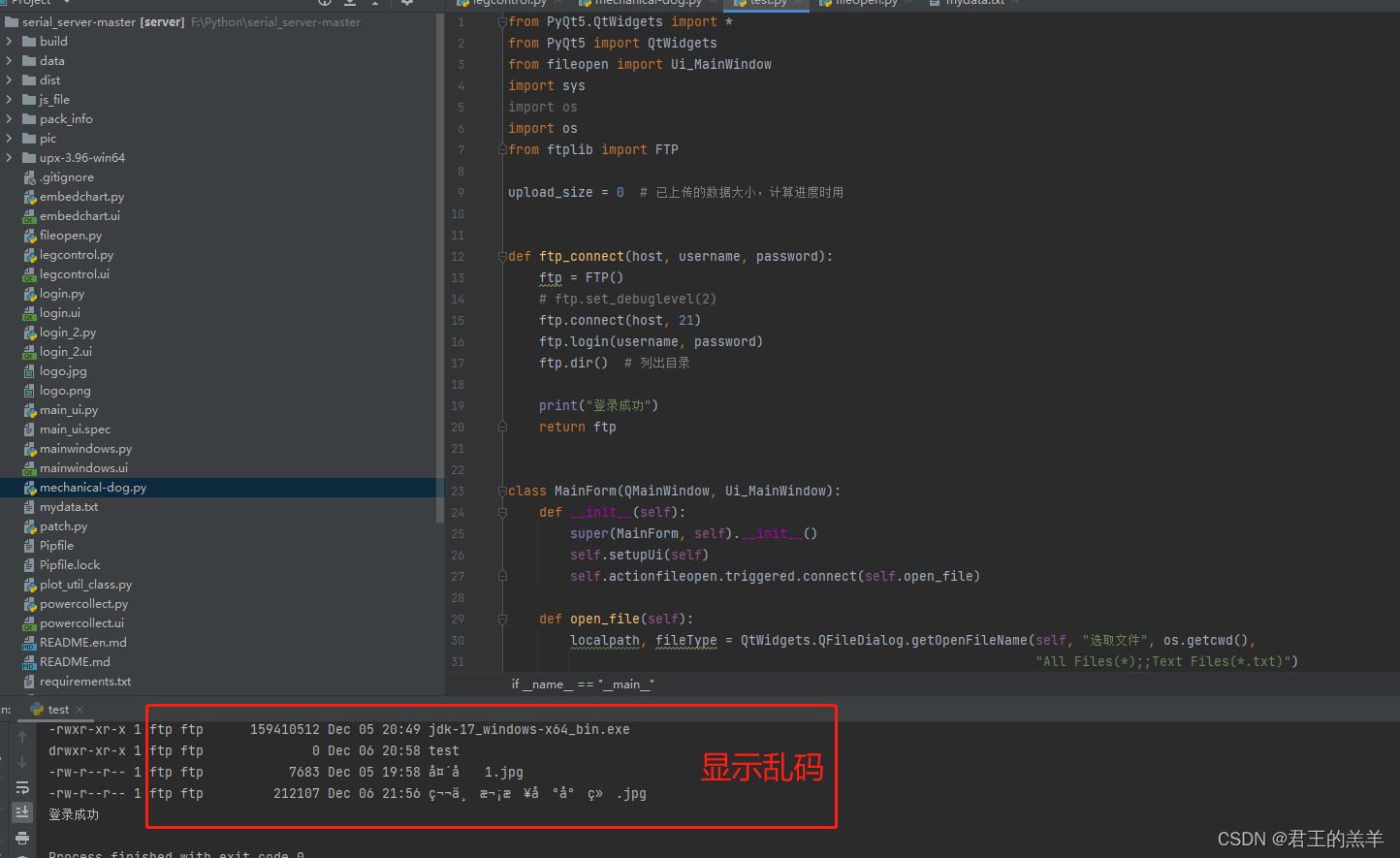This screenshot has height=858, width=1400.
Task: Switch to the mydata.txt editor tab
Action: click(974, 4)
